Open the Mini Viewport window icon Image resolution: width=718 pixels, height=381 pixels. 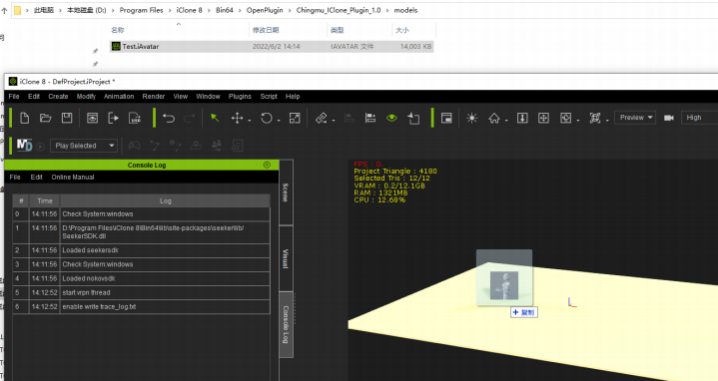(446, 118)
